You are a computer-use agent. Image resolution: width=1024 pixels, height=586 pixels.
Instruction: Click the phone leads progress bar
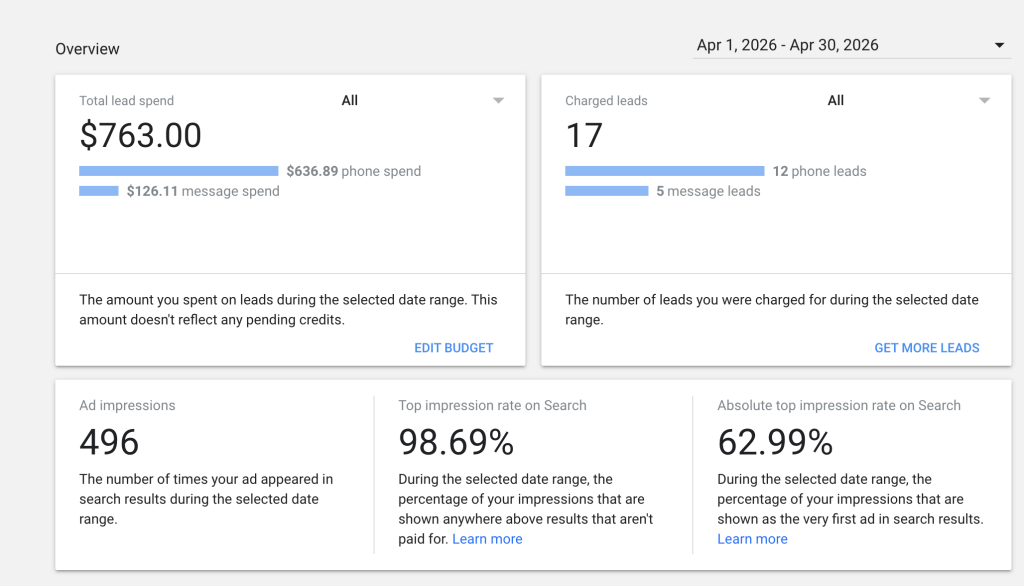(664, 170)
